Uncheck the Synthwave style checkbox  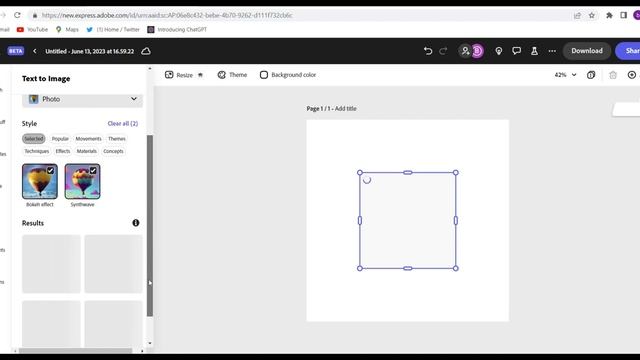point(93,171)
